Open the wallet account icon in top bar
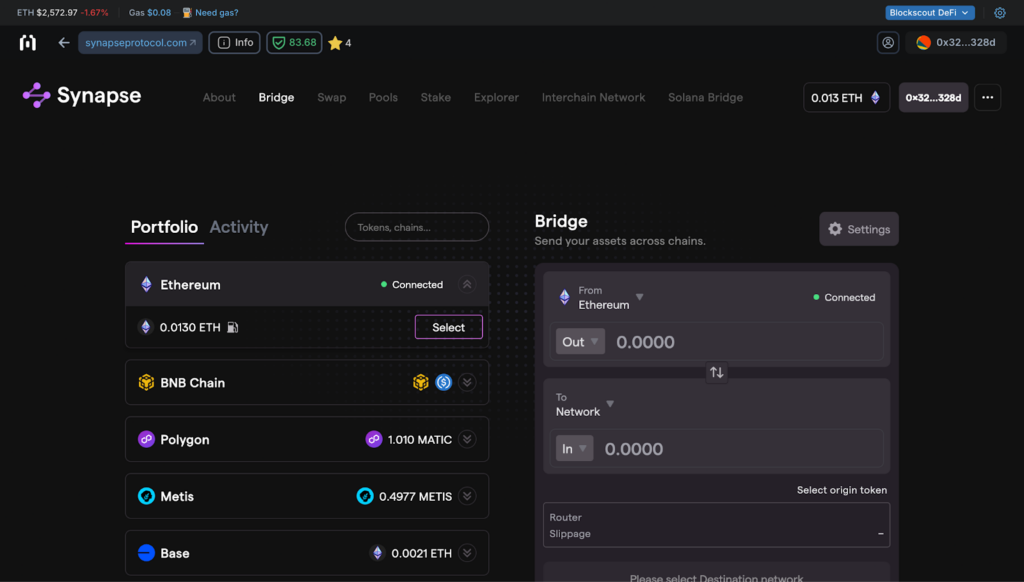The image size is (1024, 582). (888, 42)
